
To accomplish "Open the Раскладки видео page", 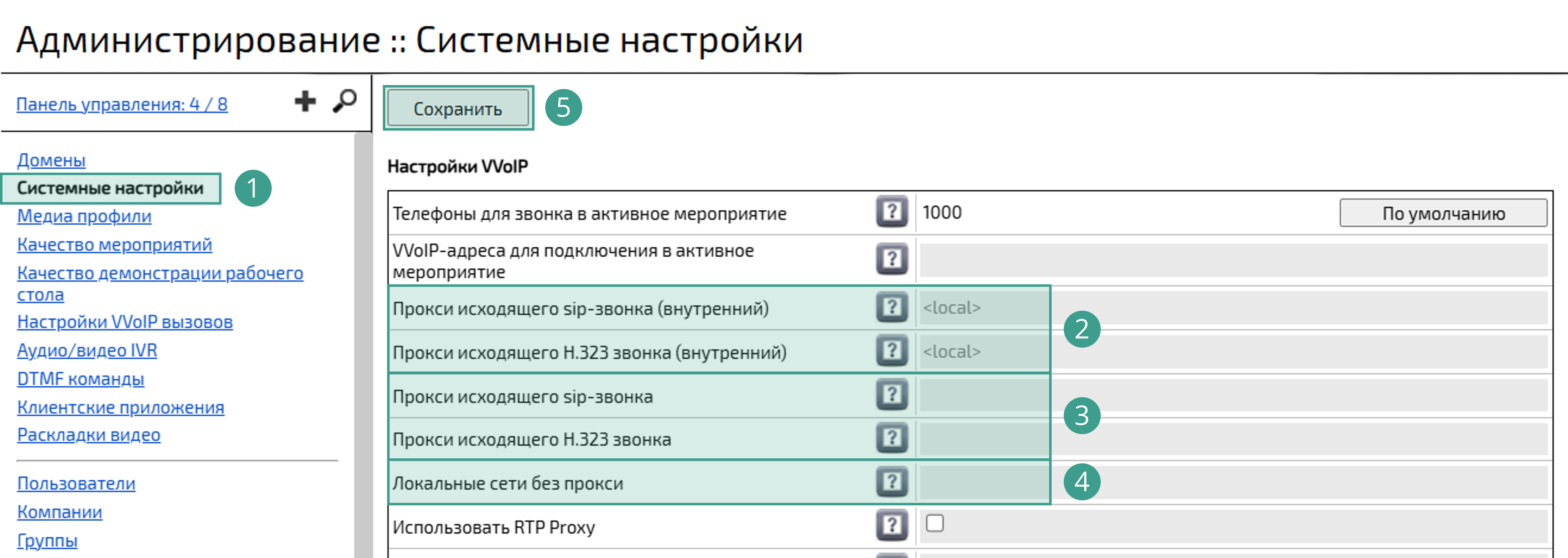I will pyautogui.click(x=89, y=435).
